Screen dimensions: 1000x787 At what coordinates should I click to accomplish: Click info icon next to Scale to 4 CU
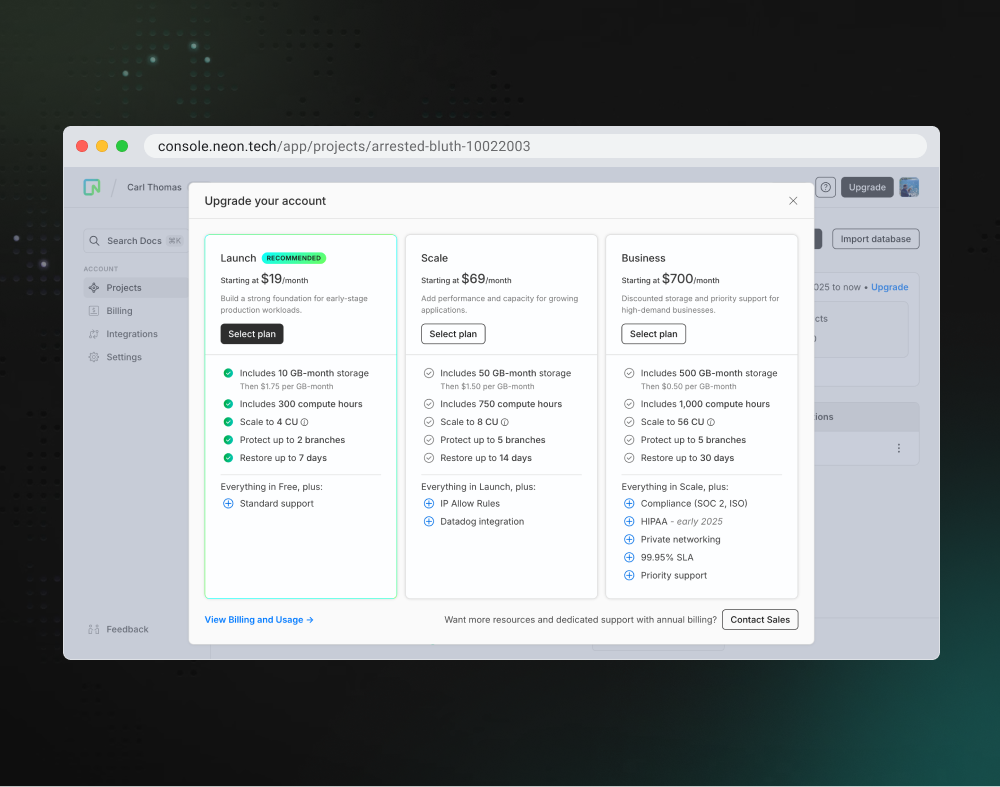(x=305, y=422)
